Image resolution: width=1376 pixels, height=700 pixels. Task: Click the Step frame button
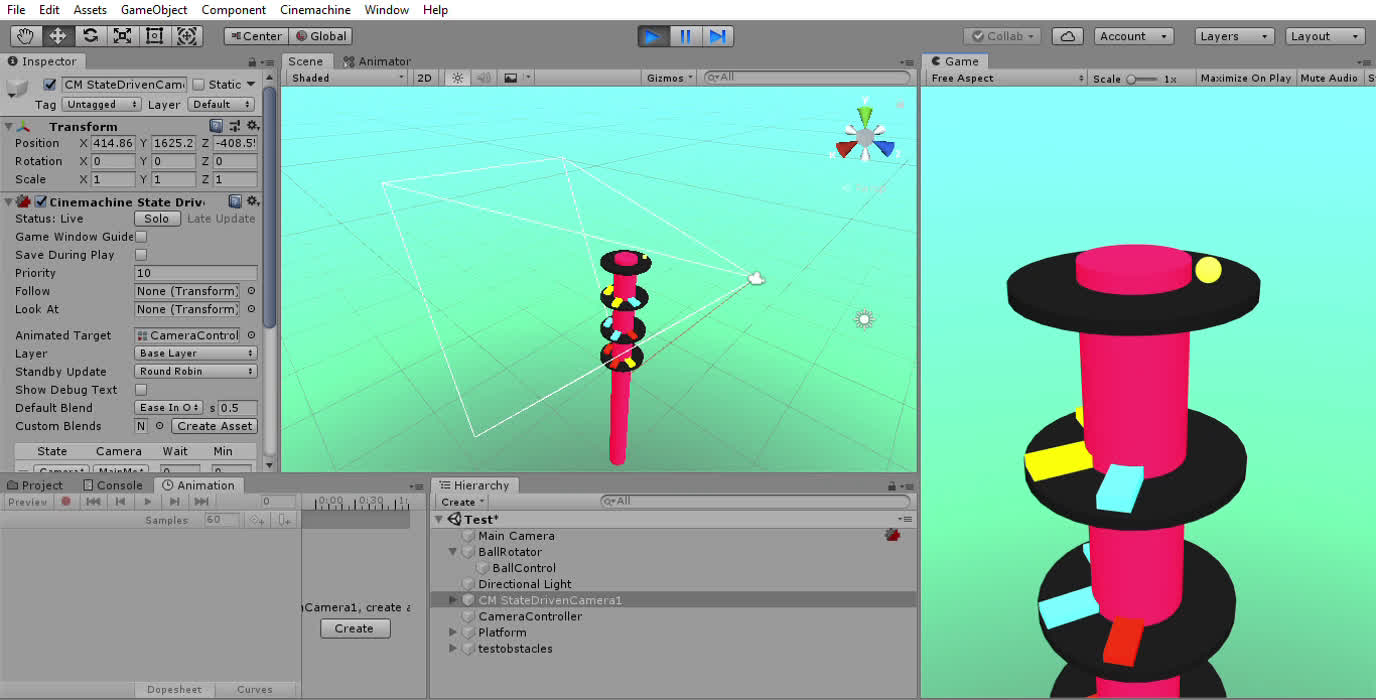pos(717,36)
